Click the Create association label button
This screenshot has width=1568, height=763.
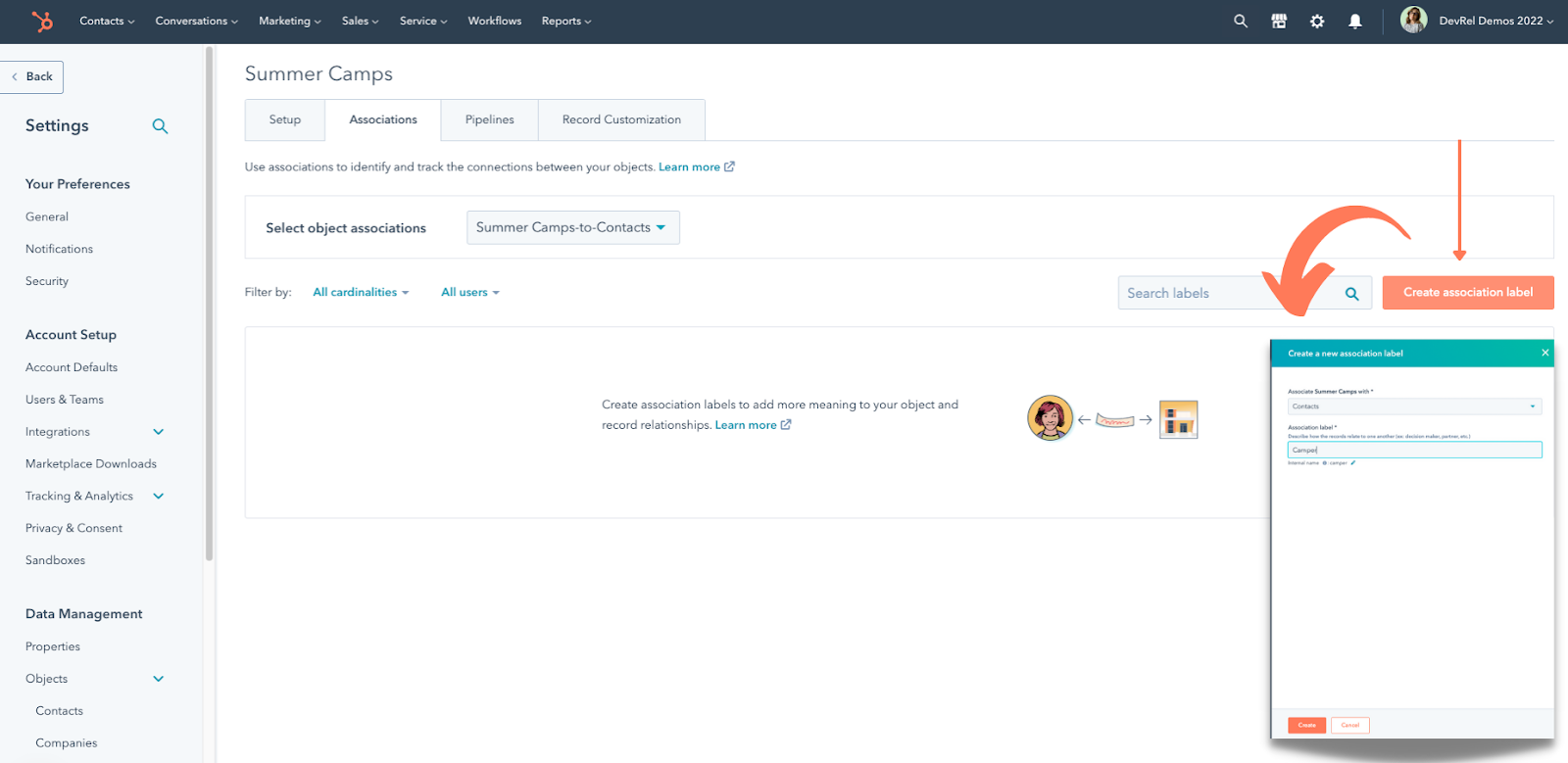(1467, 293)
